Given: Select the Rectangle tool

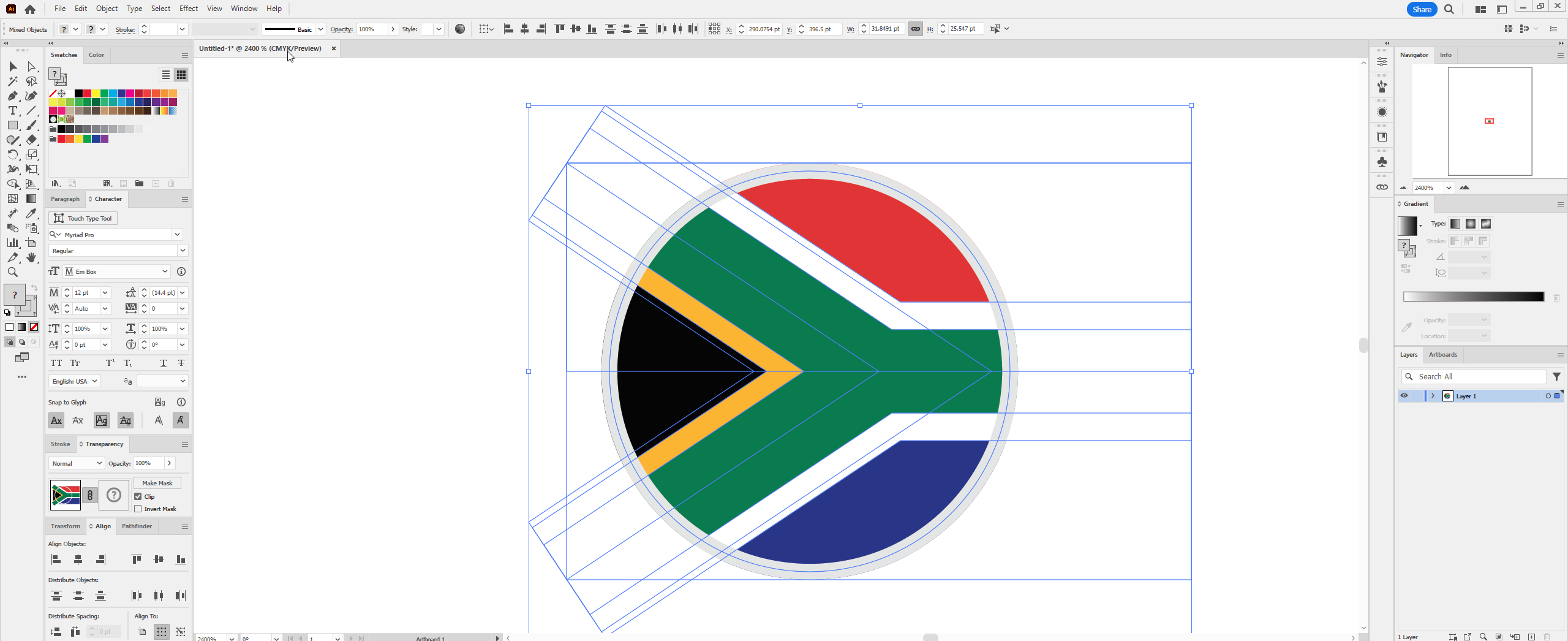Looking at the screenshot, I should (13, 125).
